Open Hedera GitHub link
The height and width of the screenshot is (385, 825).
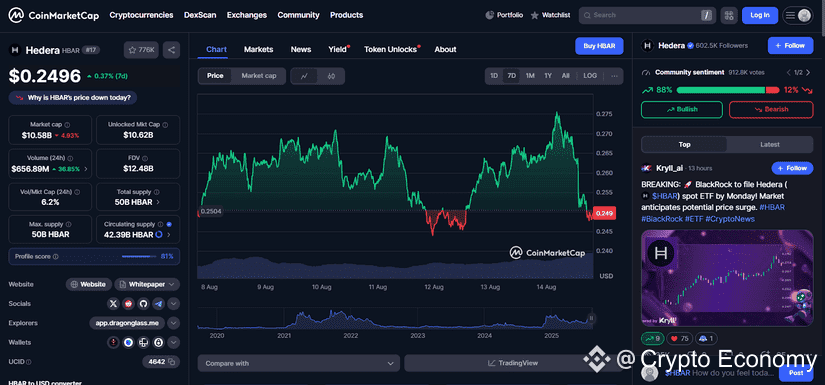143,303
